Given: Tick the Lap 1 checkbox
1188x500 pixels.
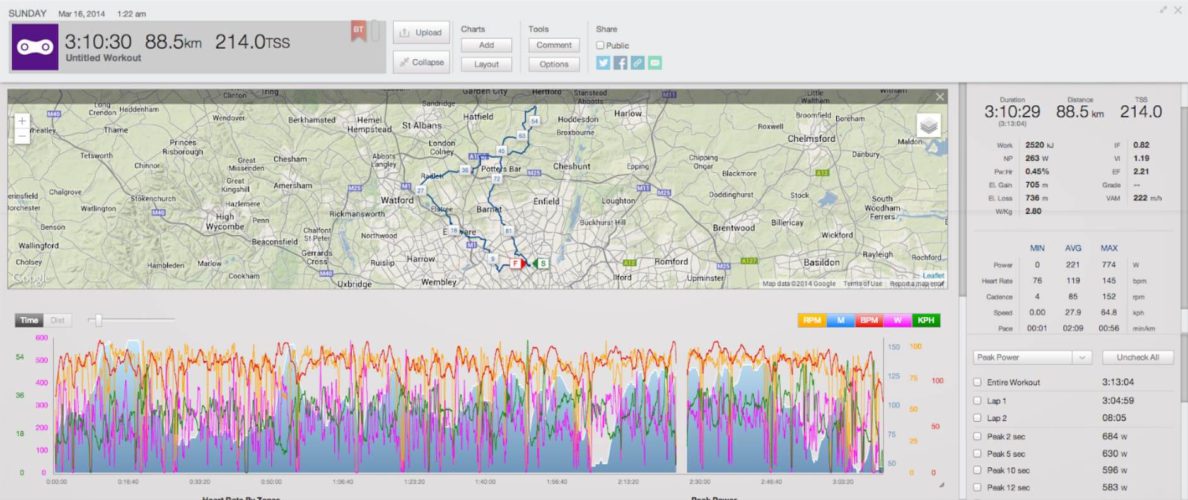Looking at the screenshot, I should (977, 400).
